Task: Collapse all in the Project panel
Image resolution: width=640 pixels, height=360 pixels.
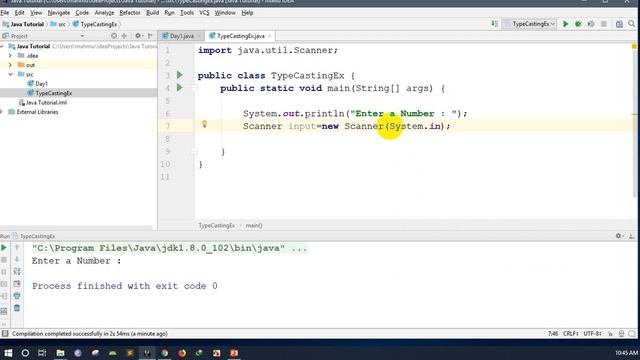Action: point(124,36)
